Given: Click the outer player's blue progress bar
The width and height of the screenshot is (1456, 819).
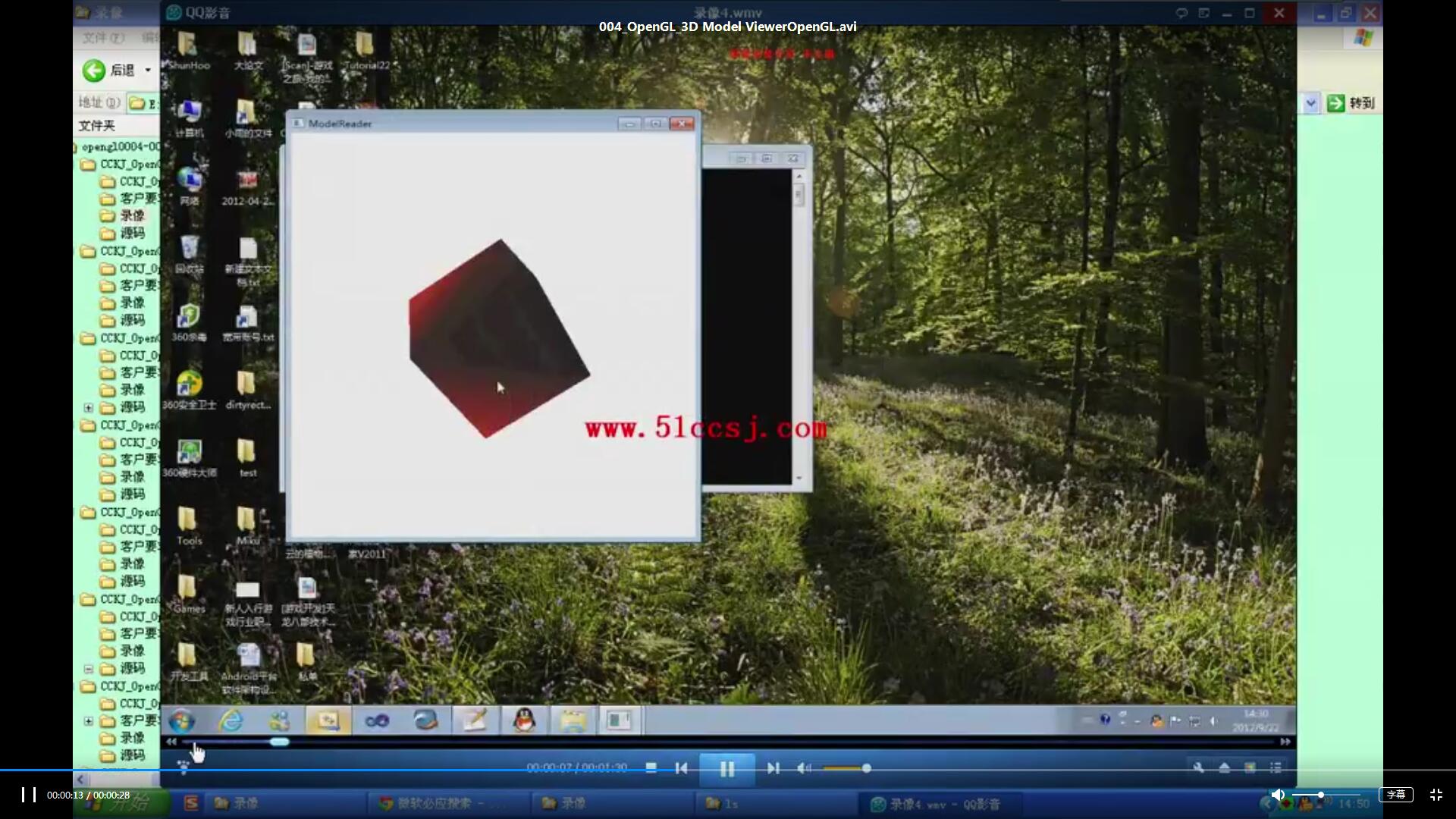Looking at the screenshot, I should pyautogui.click(x=728, y=770).
